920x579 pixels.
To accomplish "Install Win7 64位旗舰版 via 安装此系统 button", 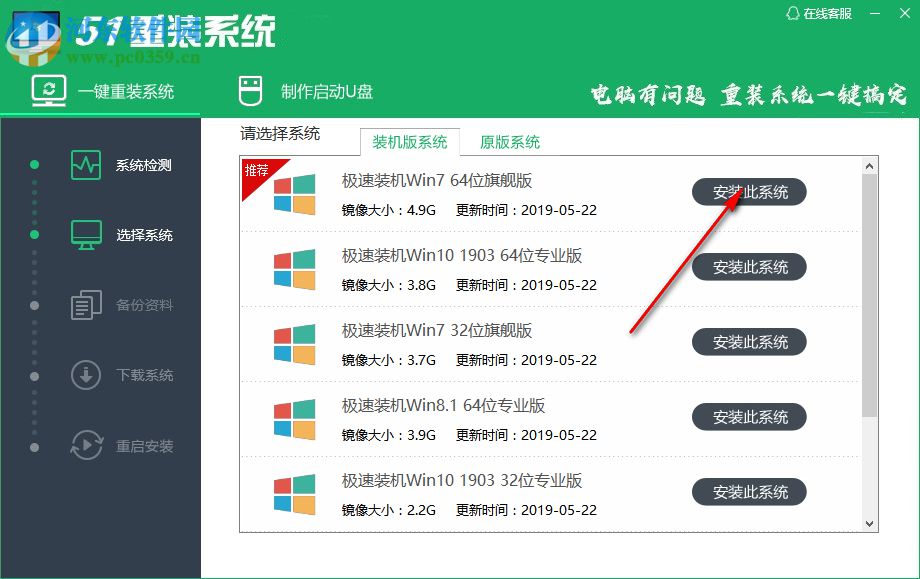I will 749,192.
